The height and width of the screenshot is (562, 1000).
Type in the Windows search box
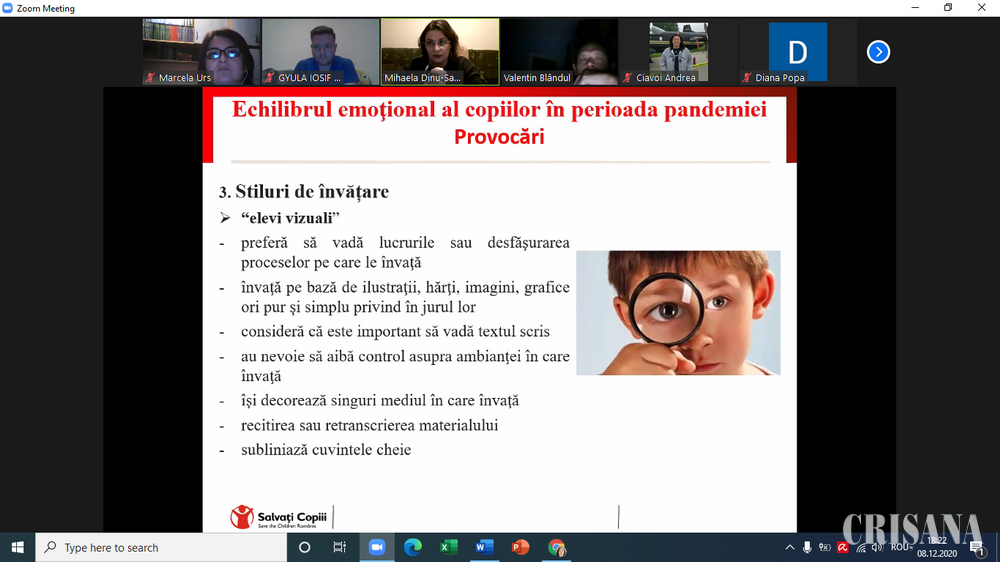coord(160,547)
